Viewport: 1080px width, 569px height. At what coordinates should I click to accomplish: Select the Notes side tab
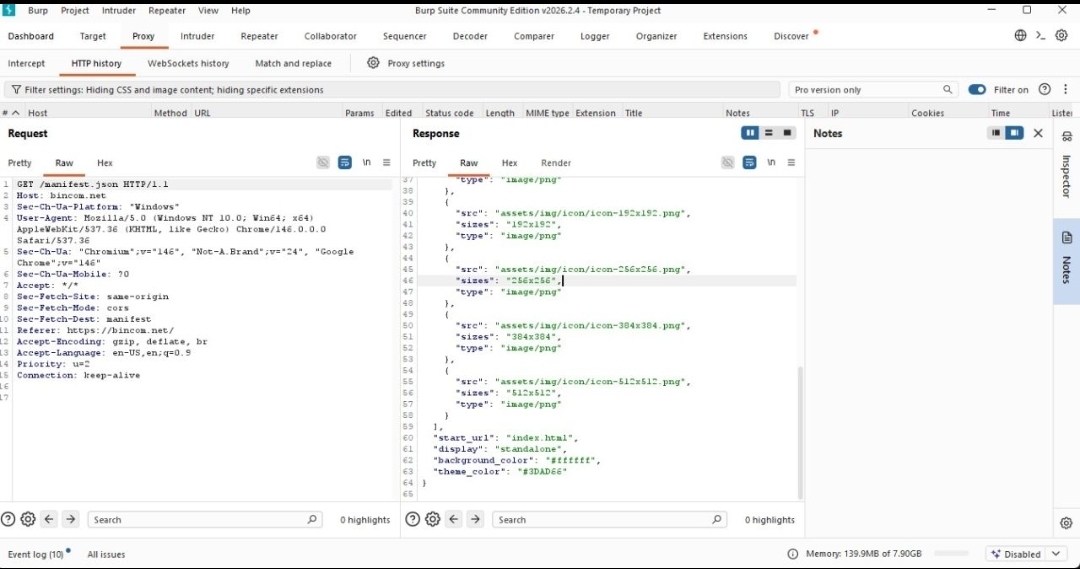point(1066,261)
